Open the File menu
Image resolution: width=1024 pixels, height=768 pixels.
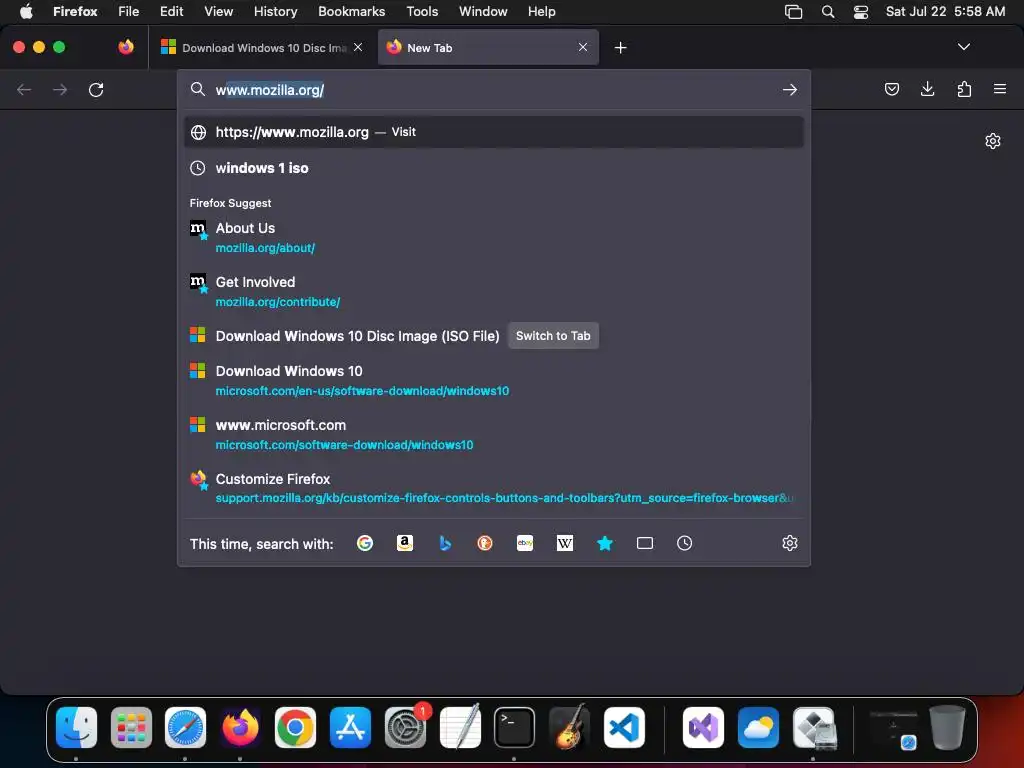[x=128, y=12]
